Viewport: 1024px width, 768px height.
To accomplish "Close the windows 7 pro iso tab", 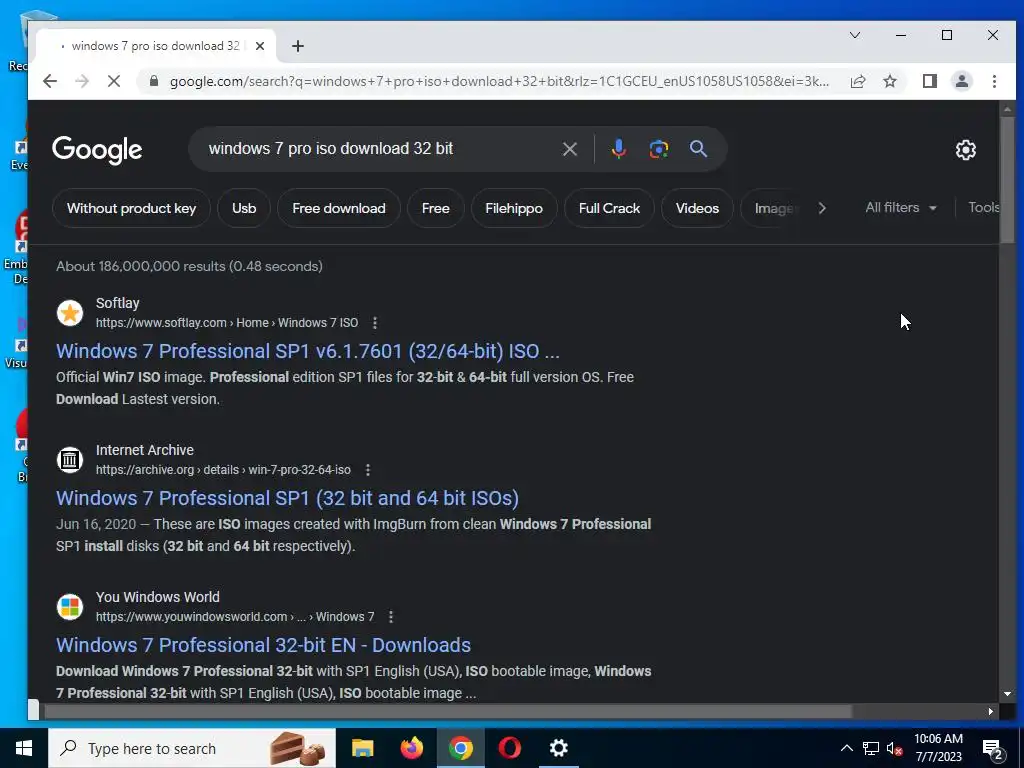I will (x=260, y=46).
